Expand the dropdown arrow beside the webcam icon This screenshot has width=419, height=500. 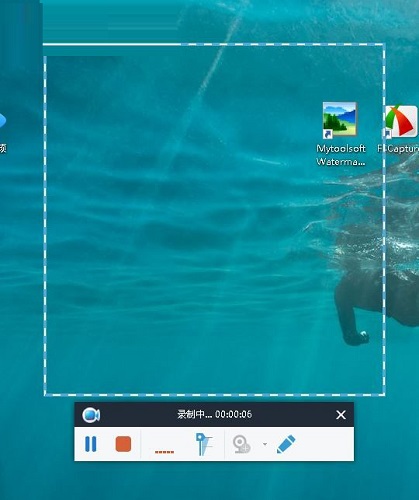(265, 444)
